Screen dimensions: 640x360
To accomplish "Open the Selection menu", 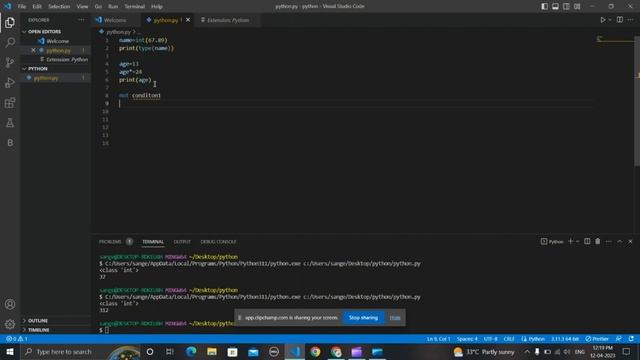I will (x=59, y=7).
